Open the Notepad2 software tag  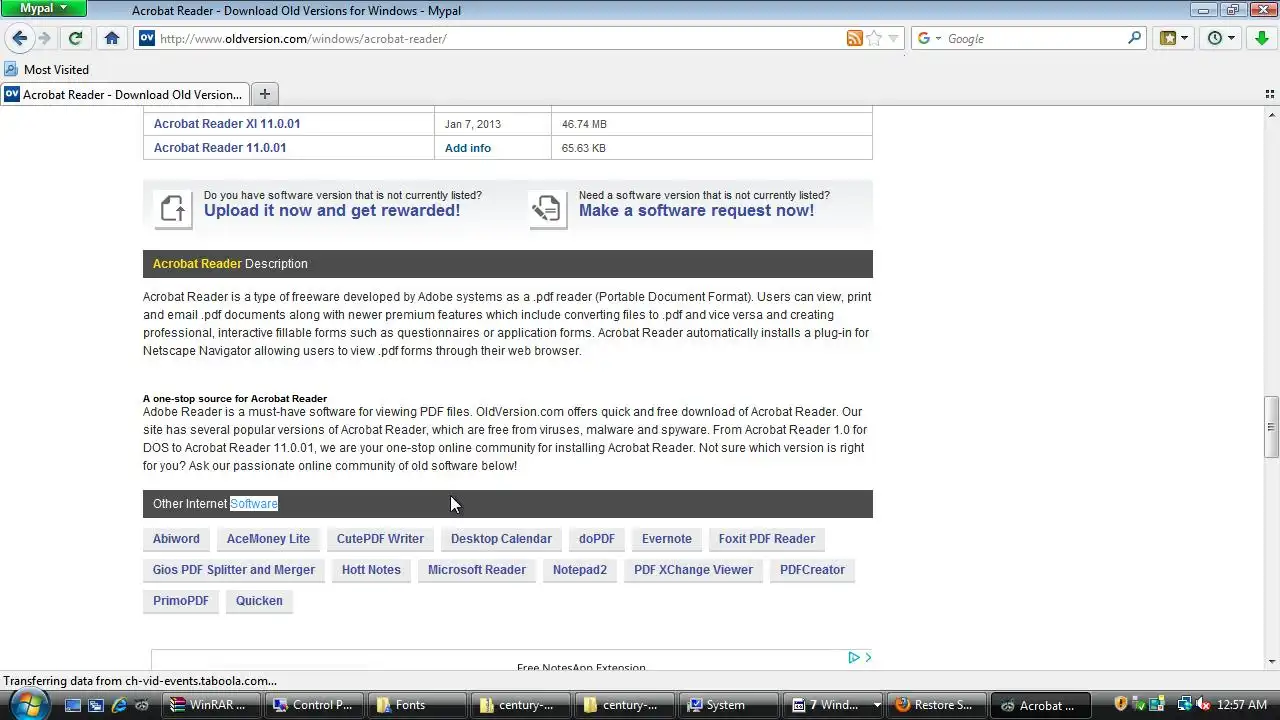pyautogui.click(x=580, y=570)
